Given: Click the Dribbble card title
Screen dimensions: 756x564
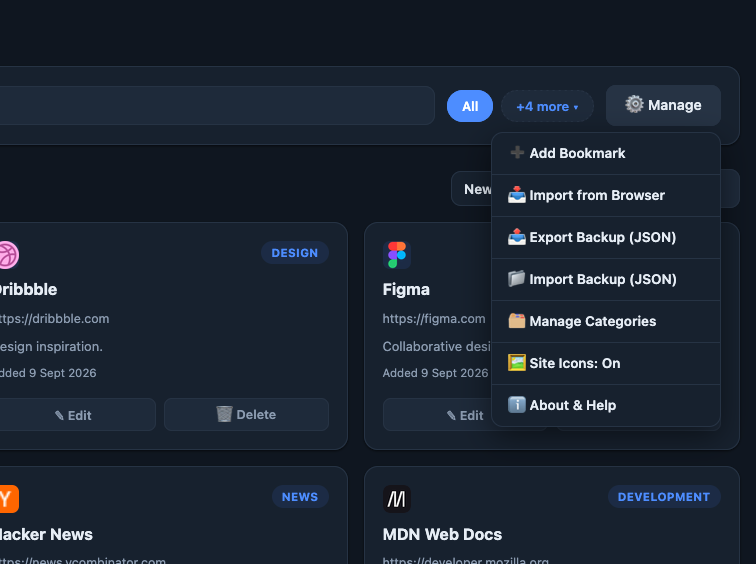Looking at the screenshot, I should coord(28,290).
